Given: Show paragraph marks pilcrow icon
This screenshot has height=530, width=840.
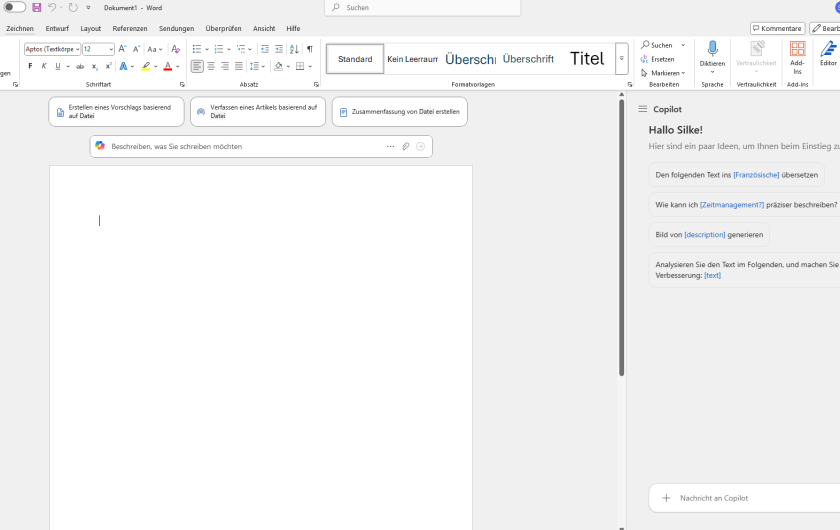Looking at the screenshot, I should point(310,49).
